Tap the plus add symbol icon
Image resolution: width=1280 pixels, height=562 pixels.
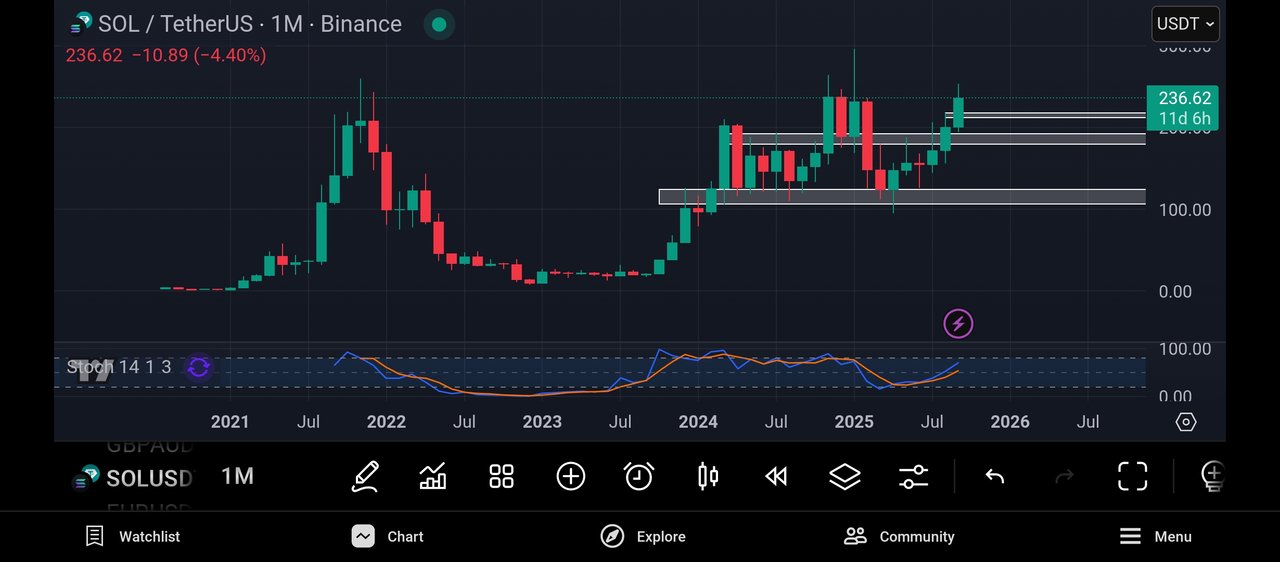click(x=570, y=476)
